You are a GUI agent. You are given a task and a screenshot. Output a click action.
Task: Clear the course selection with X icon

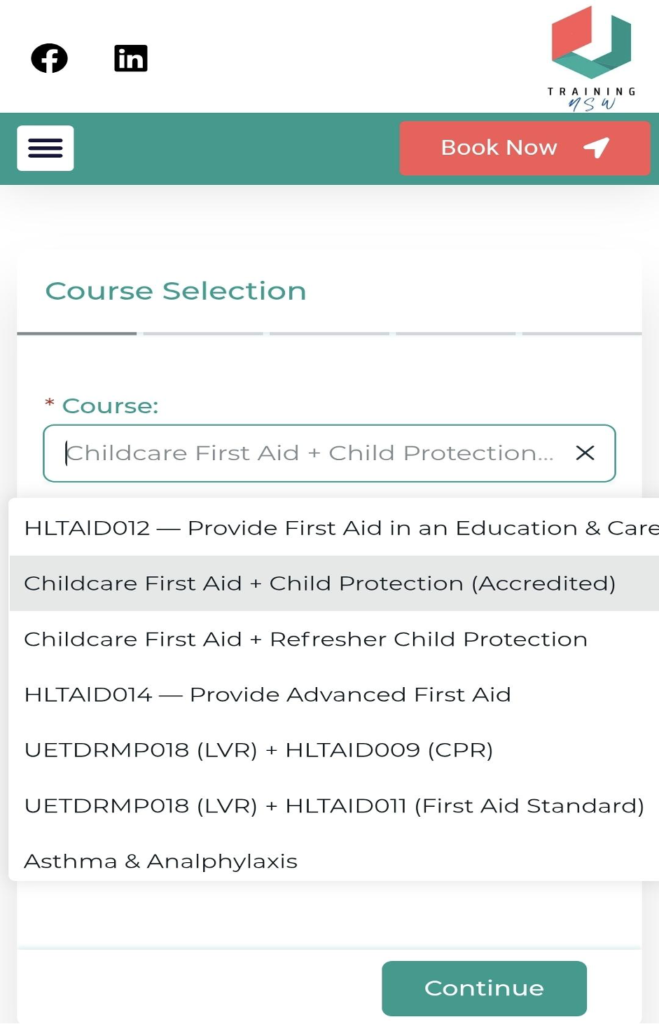(x=585, y=453)
